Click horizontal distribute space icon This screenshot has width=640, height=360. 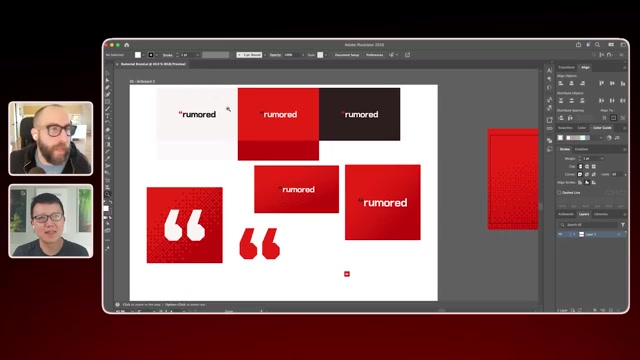click(570, 118)
